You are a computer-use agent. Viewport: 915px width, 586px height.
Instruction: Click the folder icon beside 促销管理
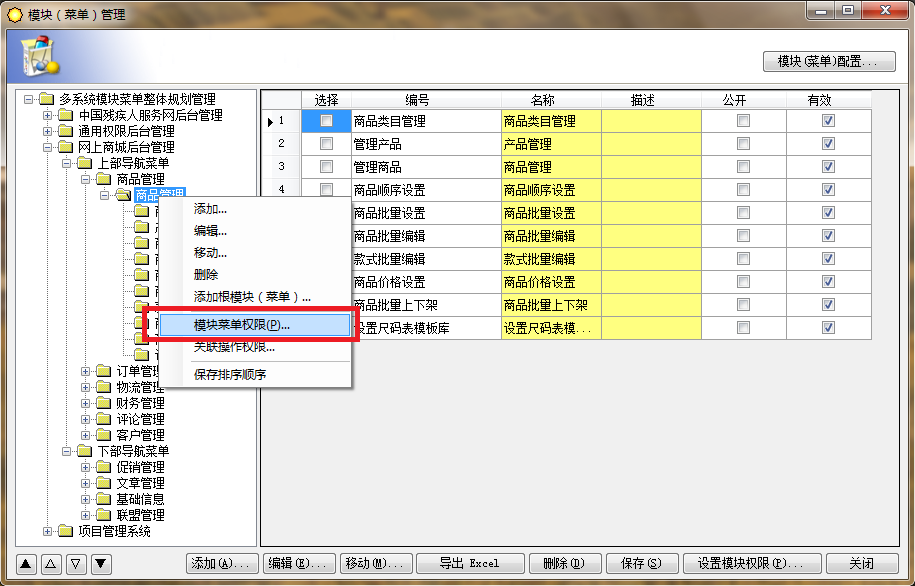[x=104, y=467]
